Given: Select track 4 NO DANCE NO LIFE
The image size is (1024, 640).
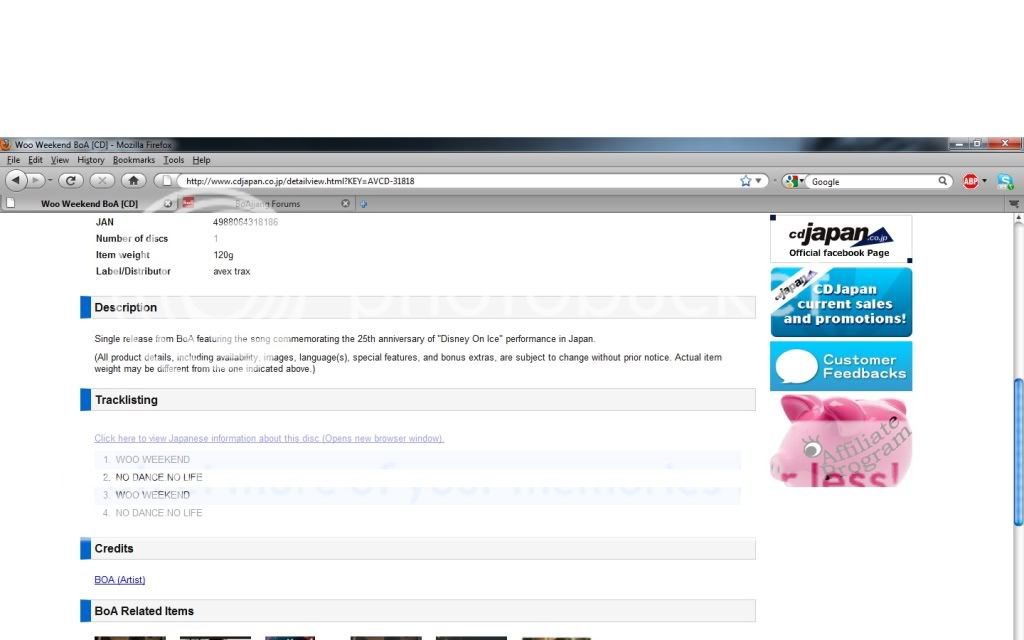Looking at the screenshot, I should tap(159, 513).
